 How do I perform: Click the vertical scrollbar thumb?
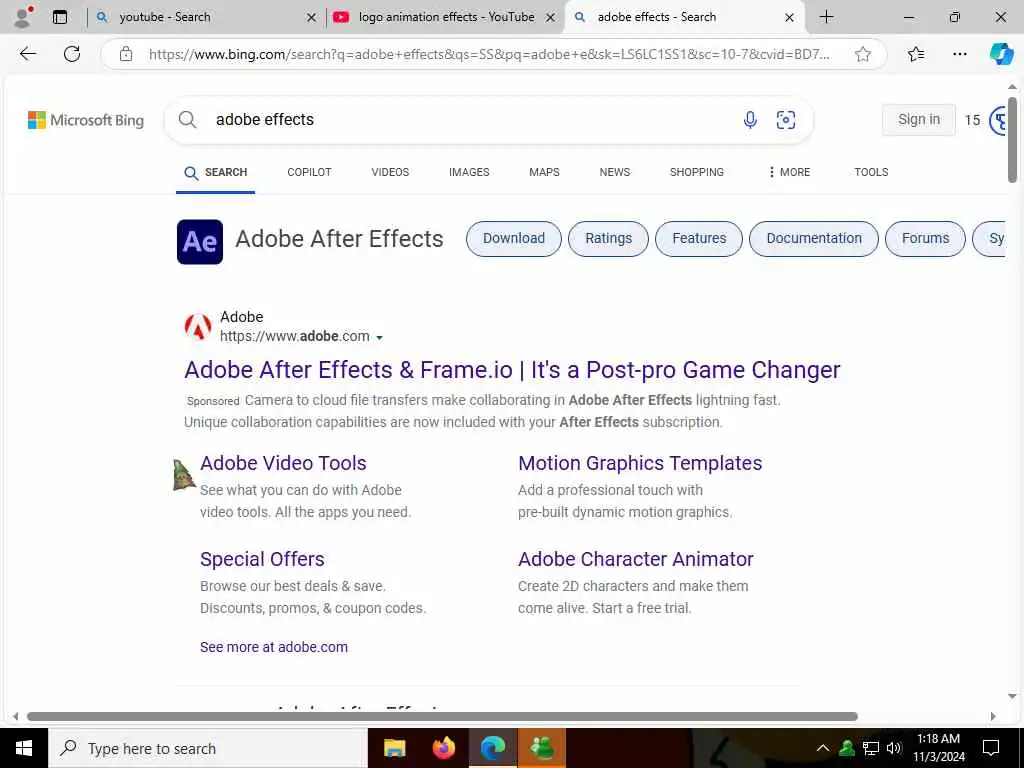(x=1012, y=139)
